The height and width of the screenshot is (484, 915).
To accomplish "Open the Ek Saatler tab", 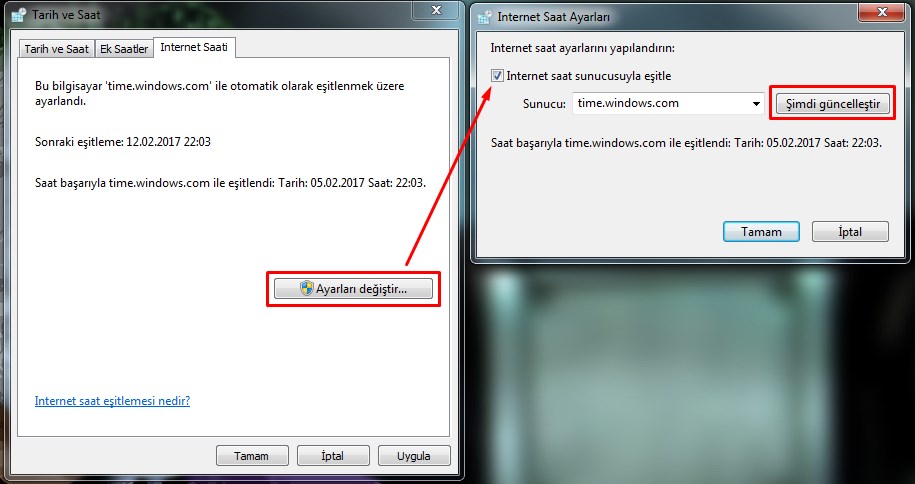I will click(124, 48).
